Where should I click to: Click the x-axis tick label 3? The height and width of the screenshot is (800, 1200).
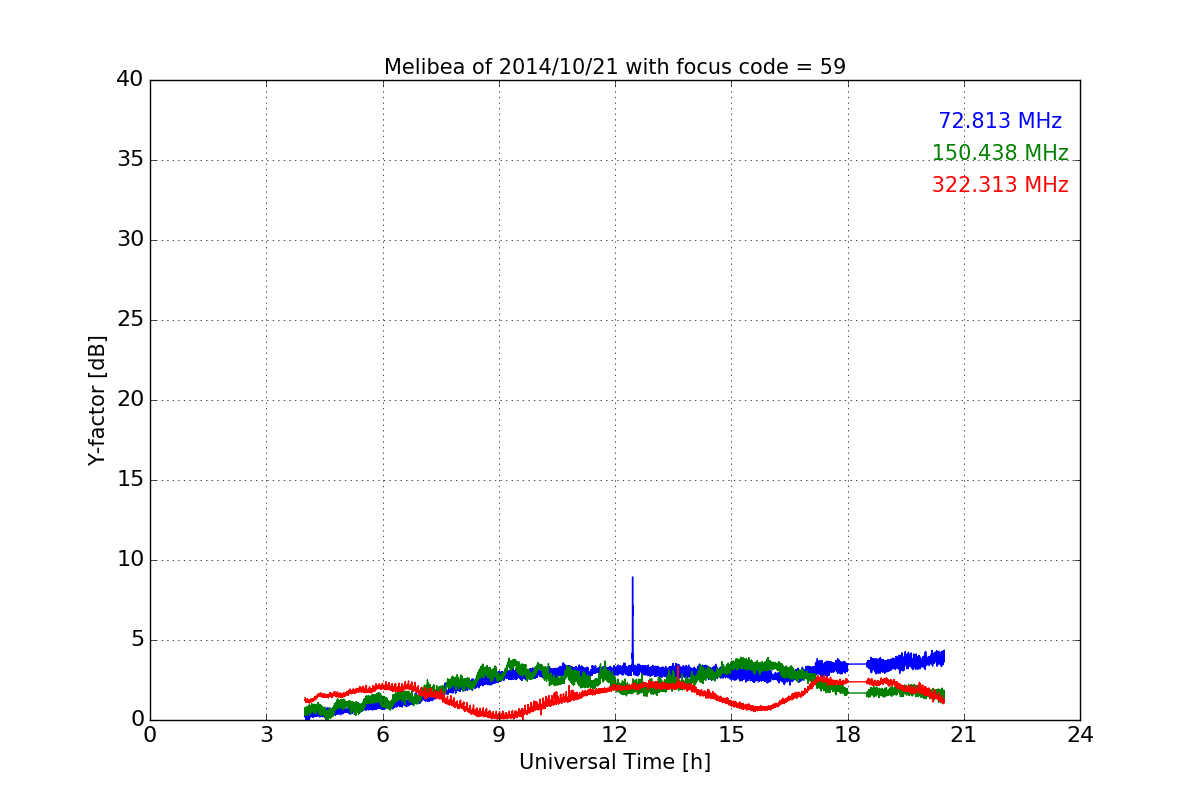tap(266, 735)
